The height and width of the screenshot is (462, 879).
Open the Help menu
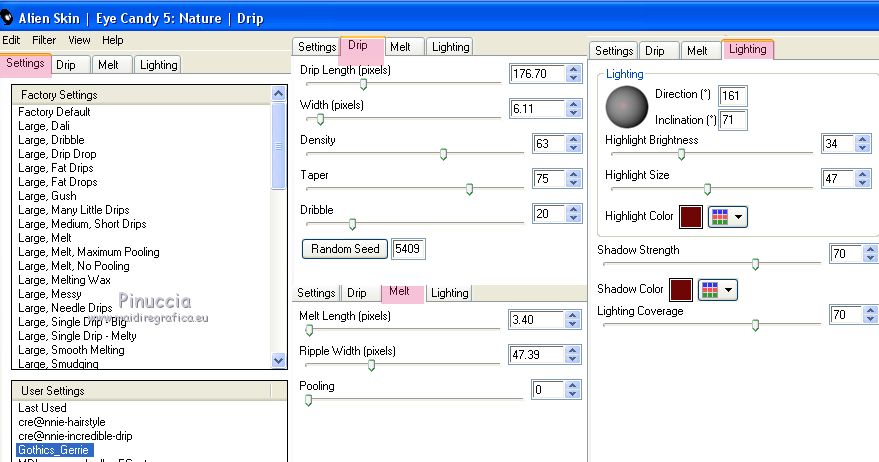click(x=113, y=40)
